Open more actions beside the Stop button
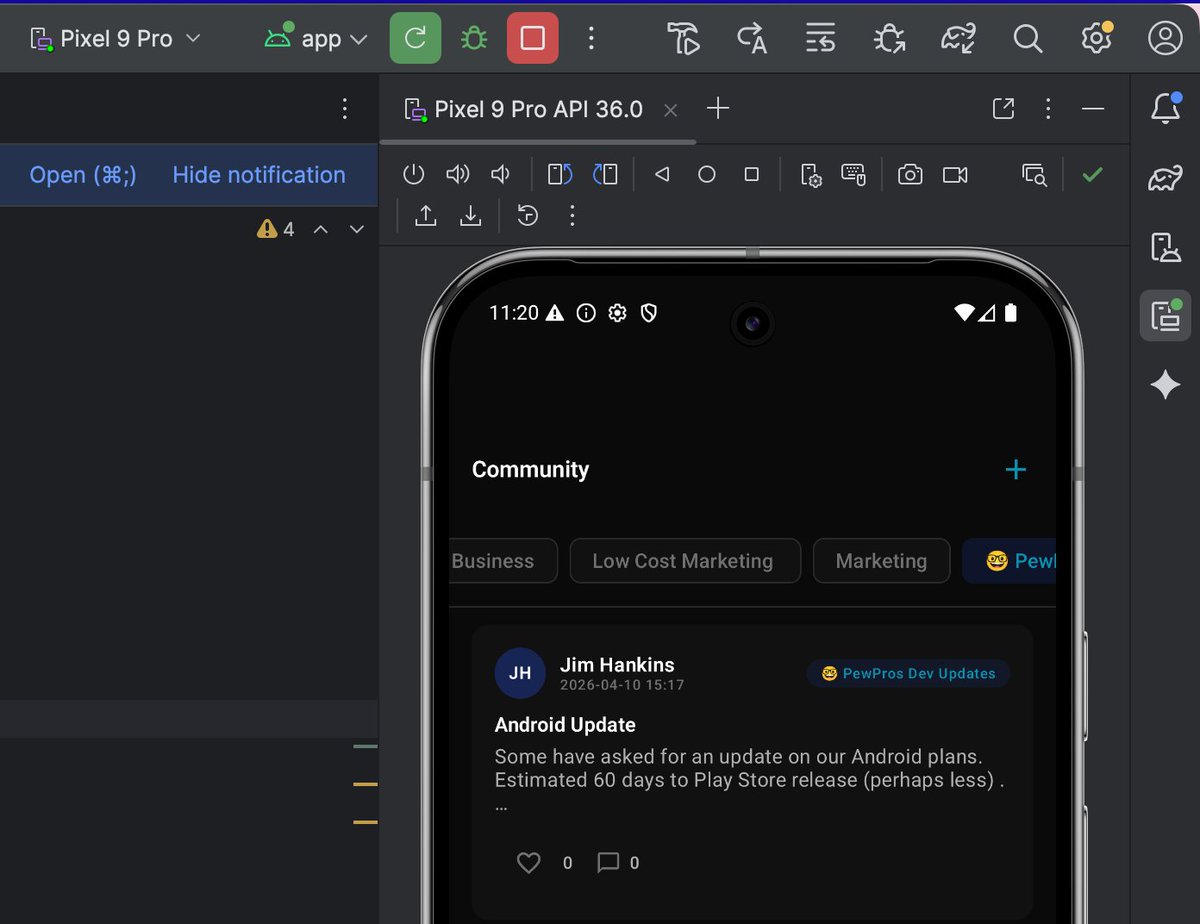The height and width of the screenshot is (924, 1200). 591,38
